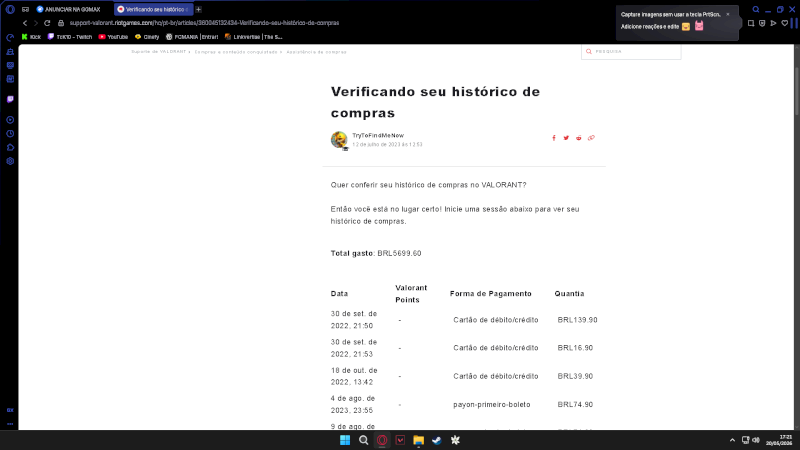800x450 pixels.
Task: Open File Explorer from the taskbar
Action: click(x=418, y=440)
